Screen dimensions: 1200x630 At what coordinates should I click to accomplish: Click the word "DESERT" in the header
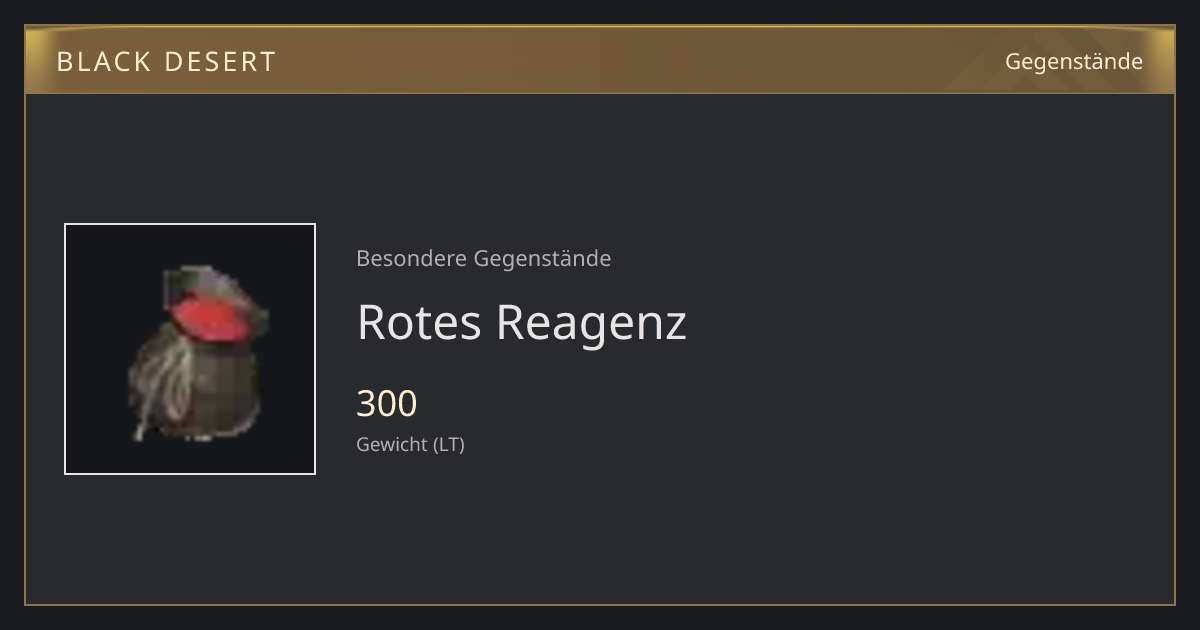pyautogui.click(x=220, y=62)
